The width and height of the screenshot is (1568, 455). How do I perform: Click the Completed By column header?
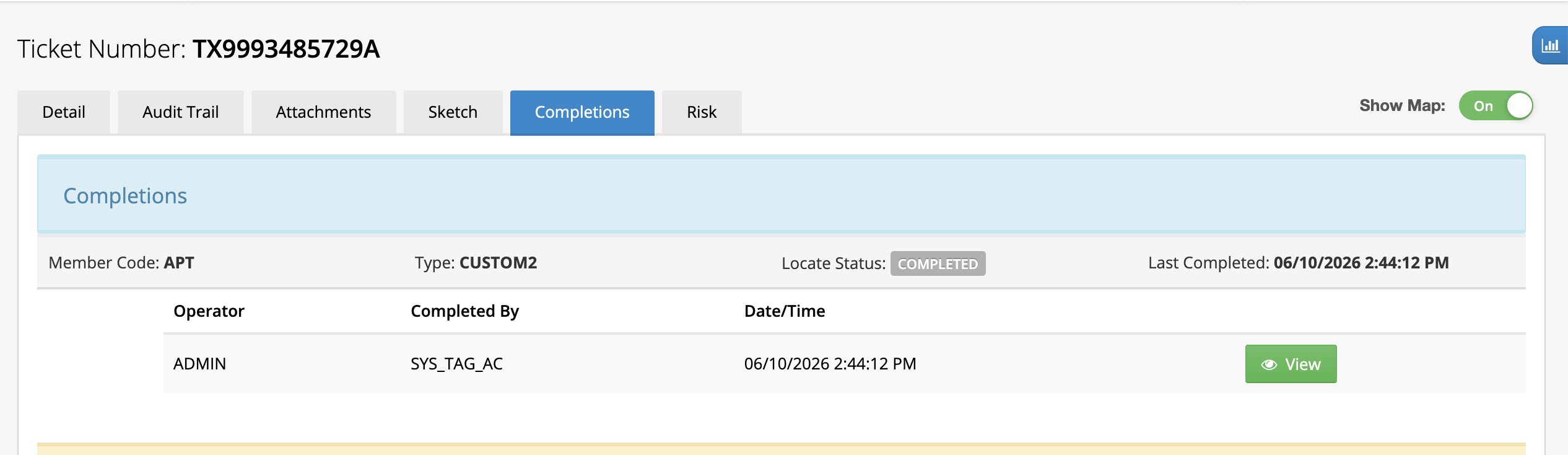click(464, 311)
